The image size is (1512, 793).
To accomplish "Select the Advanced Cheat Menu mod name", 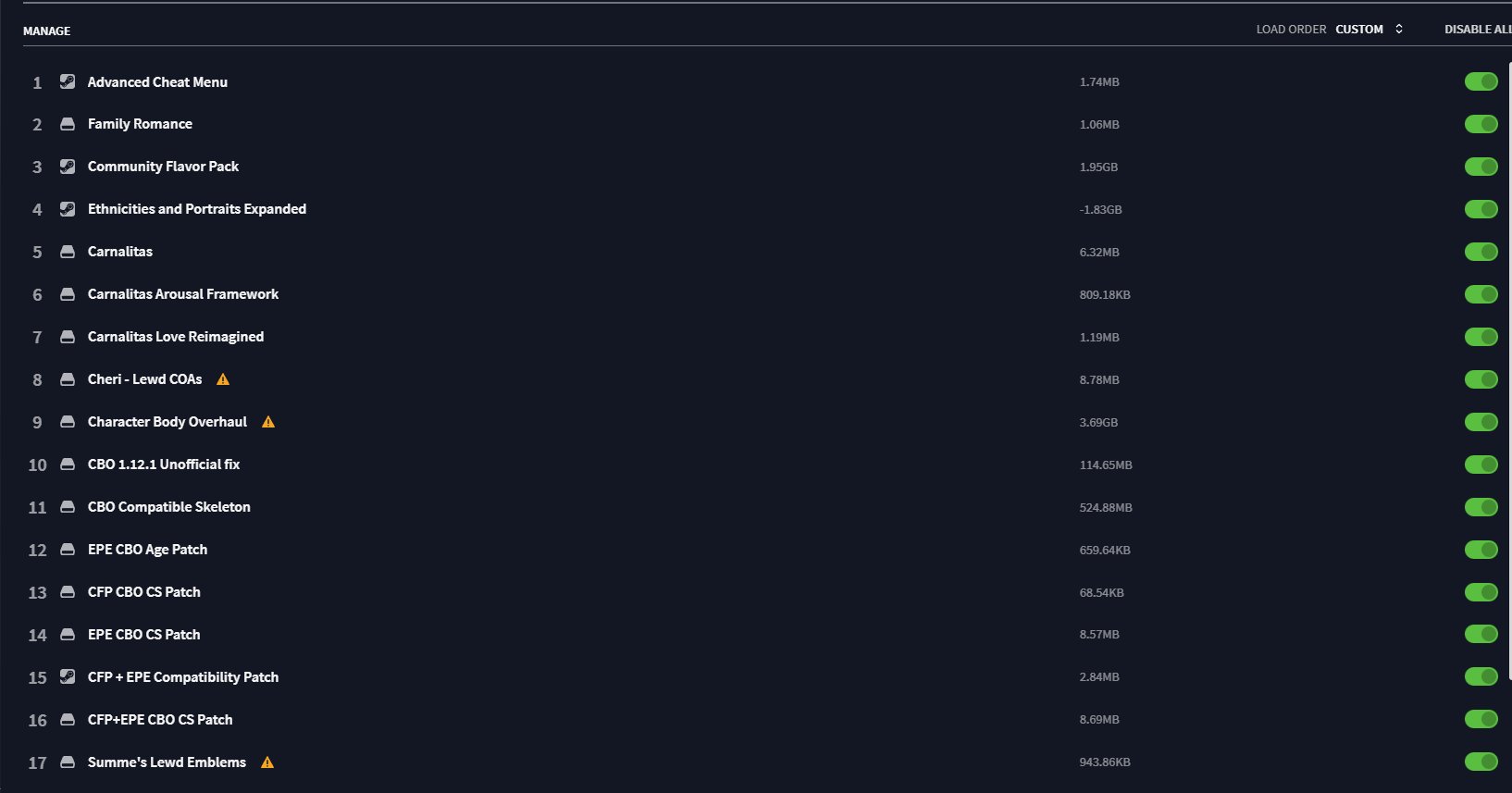I will tap(157, 82).
